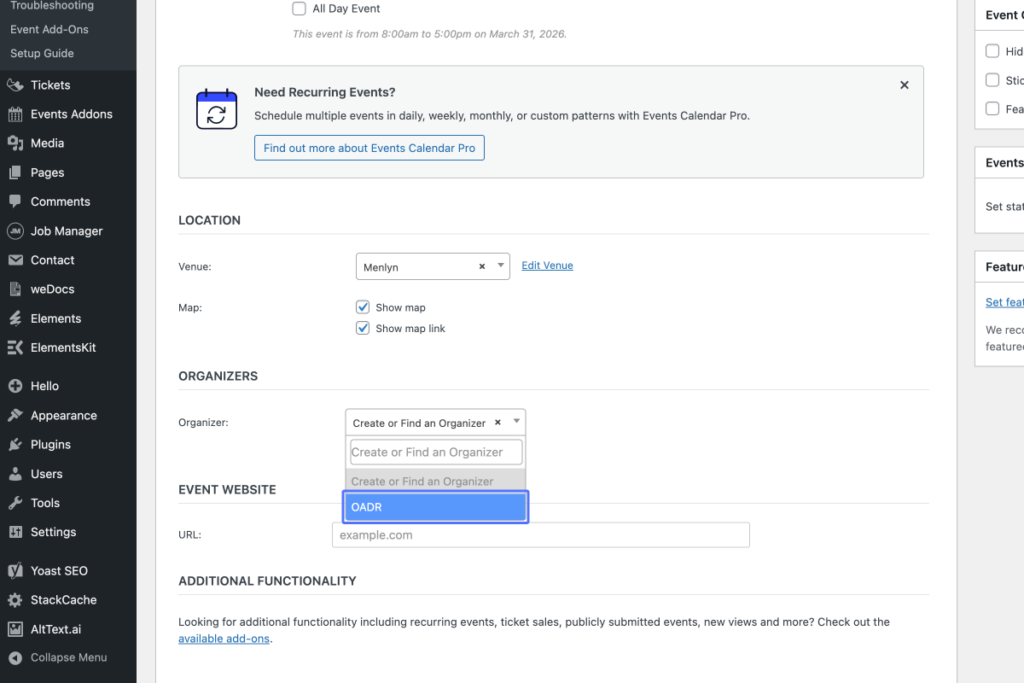Go to the Tickets menu
This screenshot has width=1024, height=683.
pos(50,85)
